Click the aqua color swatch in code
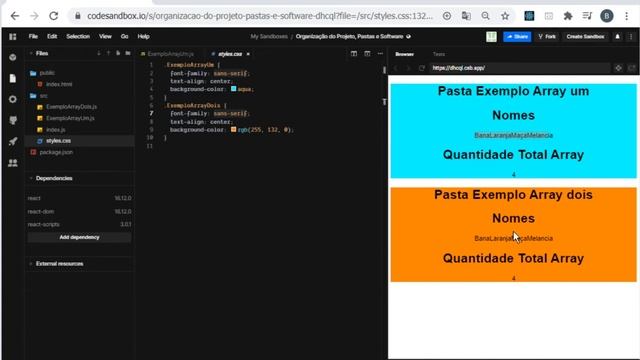 click(x=233, y=89)
